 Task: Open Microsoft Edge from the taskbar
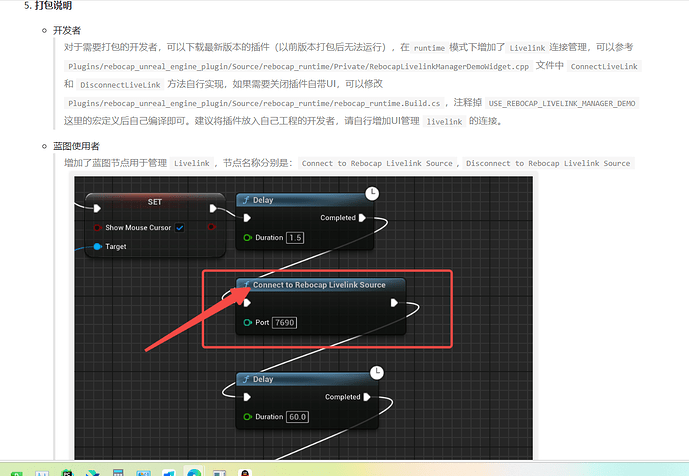193,472
